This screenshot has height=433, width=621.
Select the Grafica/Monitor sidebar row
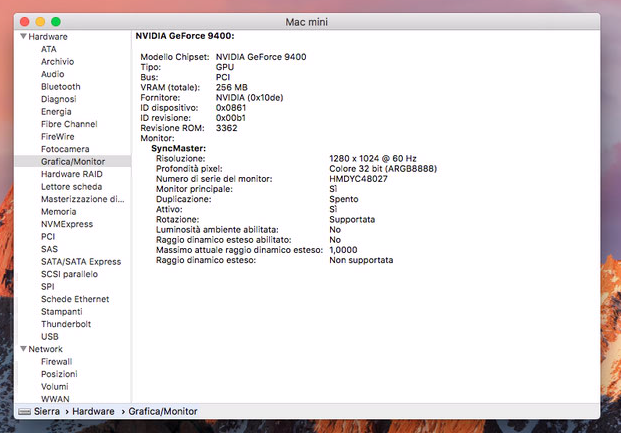[72, 161]
